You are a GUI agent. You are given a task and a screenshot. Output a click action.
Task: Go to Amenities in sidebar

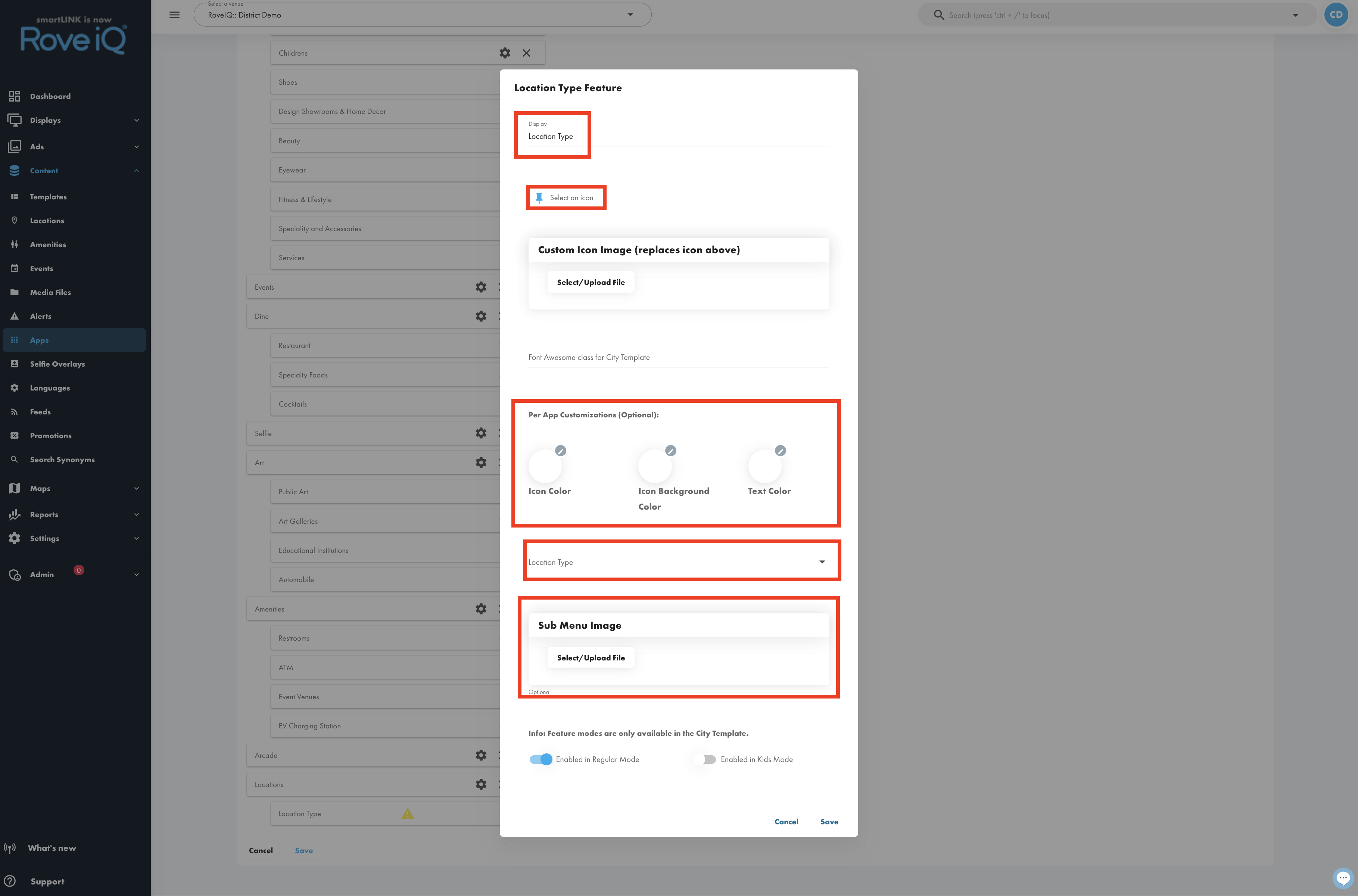48,245
